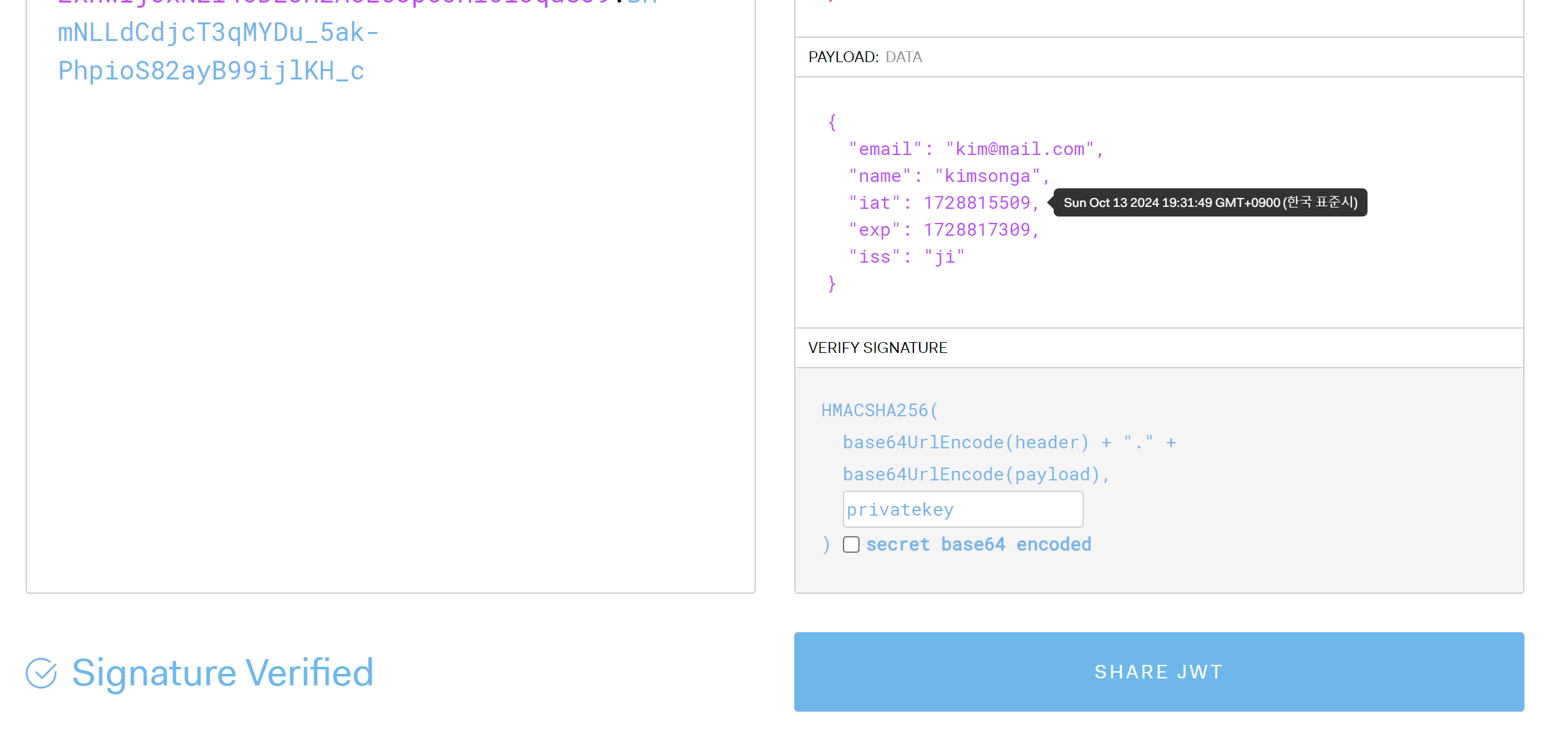Screen dimensions: 1568x736
Task: Enable the secret base64 encoded checkbox
Action: 851,544
